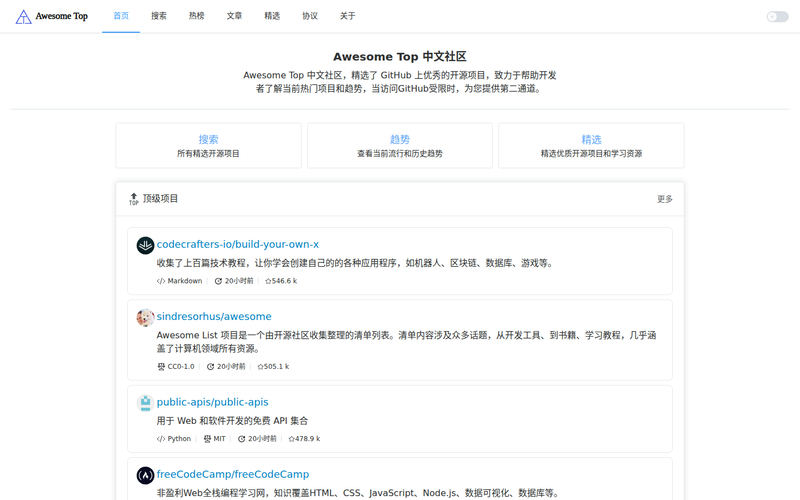This screenshot has height=500, width=800.
Task: Click the Python language label
Action: (179, 439)
